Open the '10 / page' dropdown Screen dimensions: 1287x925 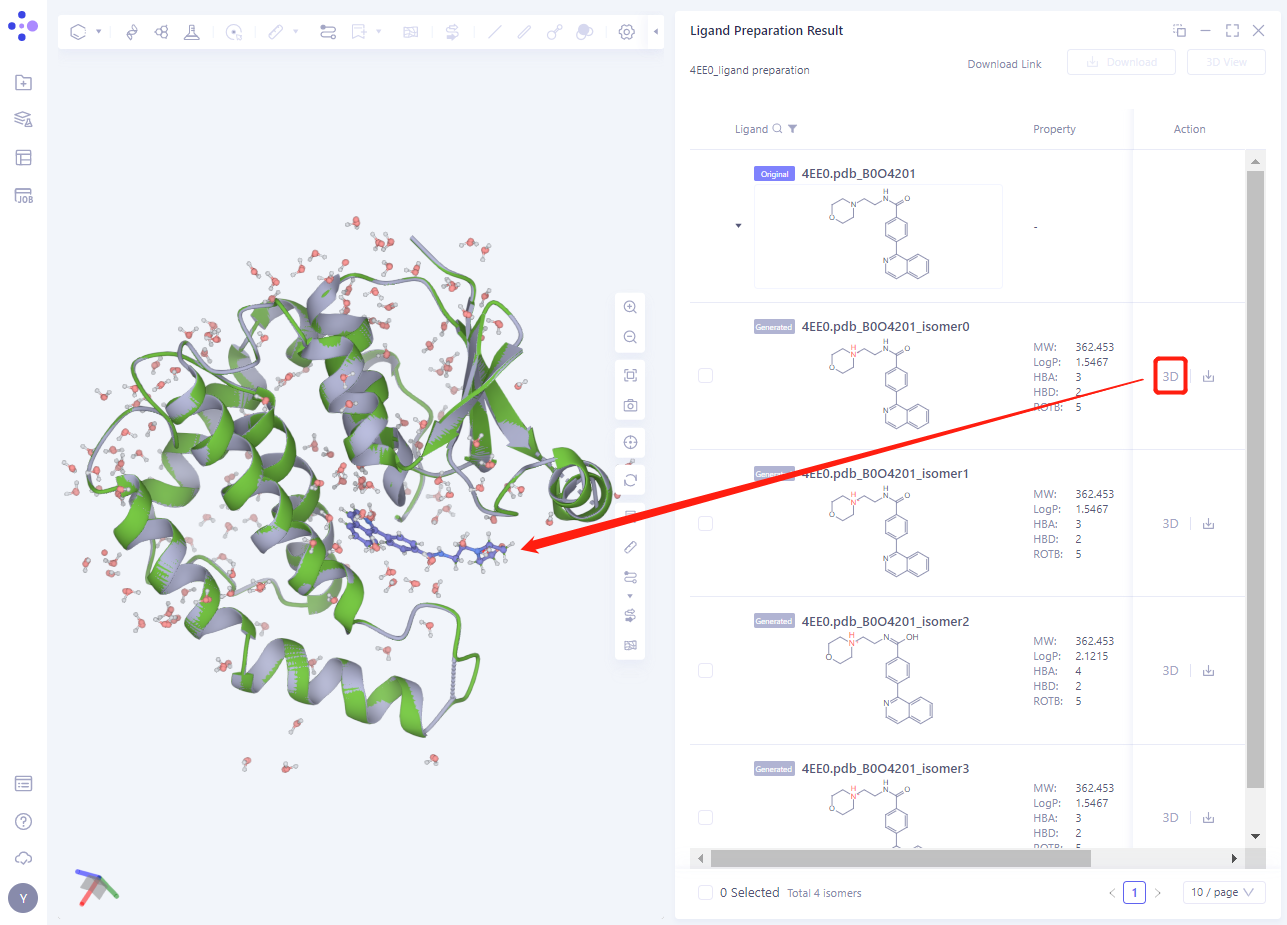pos(1224,892)
